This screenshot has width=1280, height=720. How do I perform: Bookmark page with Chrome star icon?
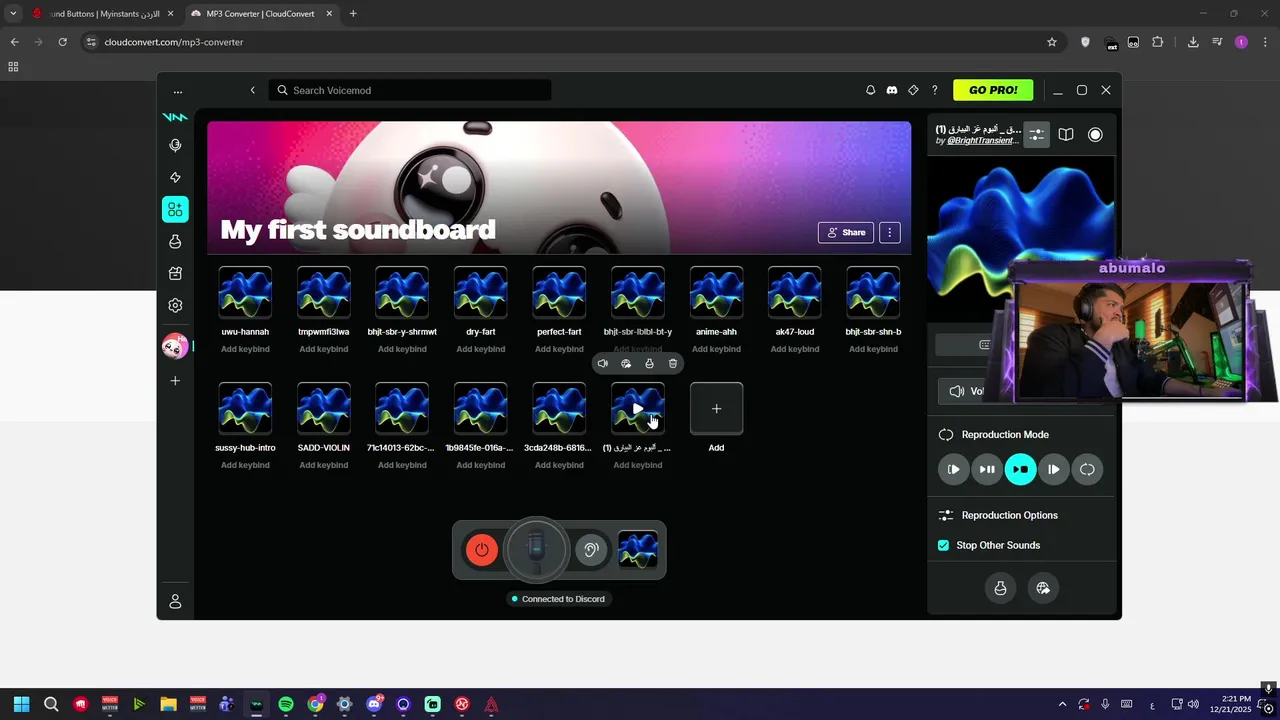[x=1052, y=42]
